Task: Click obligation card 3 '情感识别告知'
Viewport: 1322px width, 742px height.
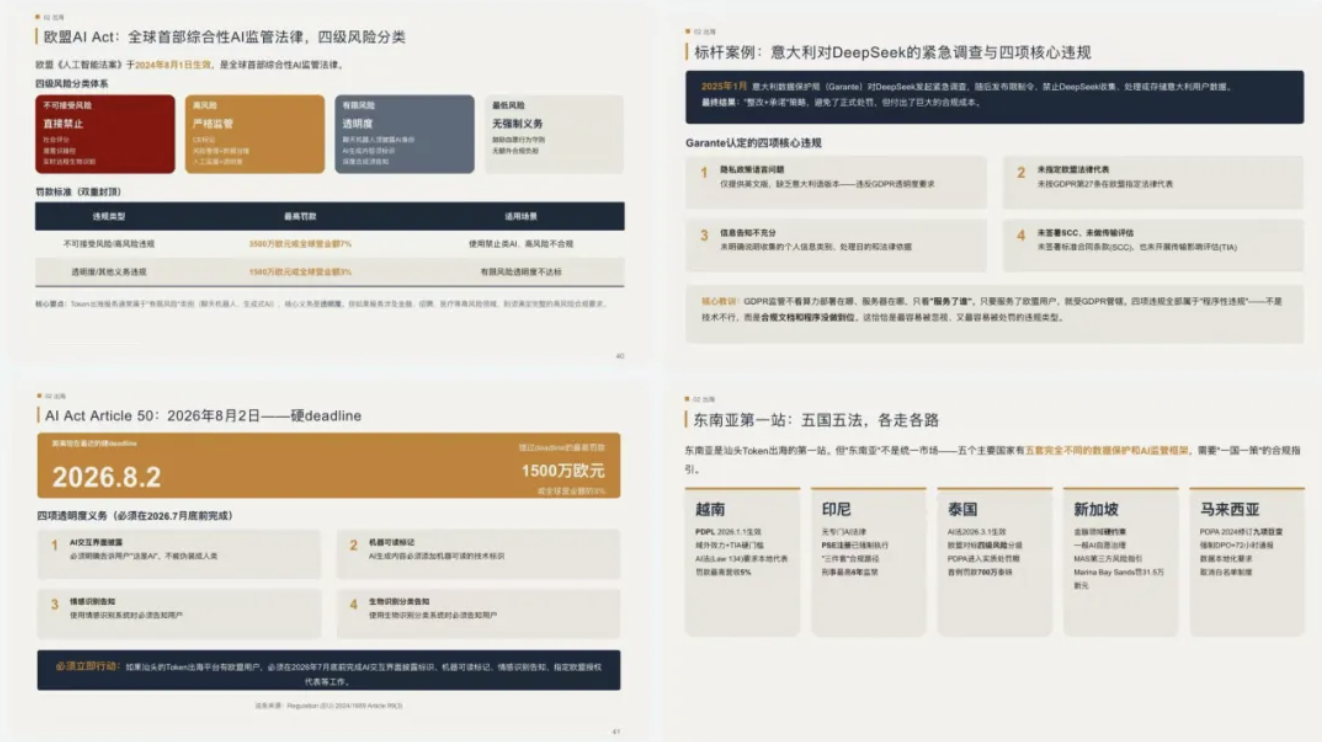Action: (179, 613)
